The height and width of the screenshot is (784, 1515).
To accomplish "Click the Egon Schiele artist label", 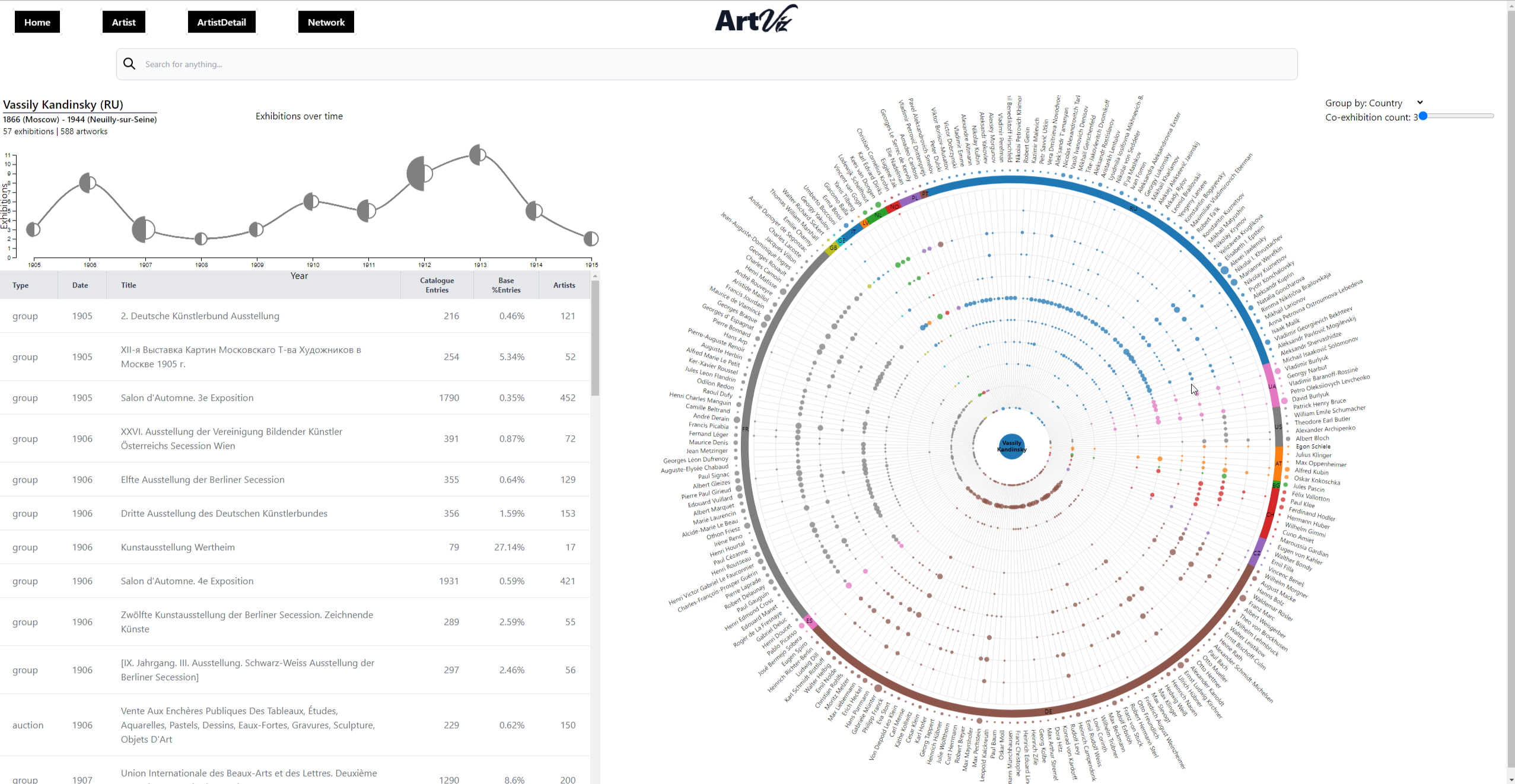I will [1313, 447].
